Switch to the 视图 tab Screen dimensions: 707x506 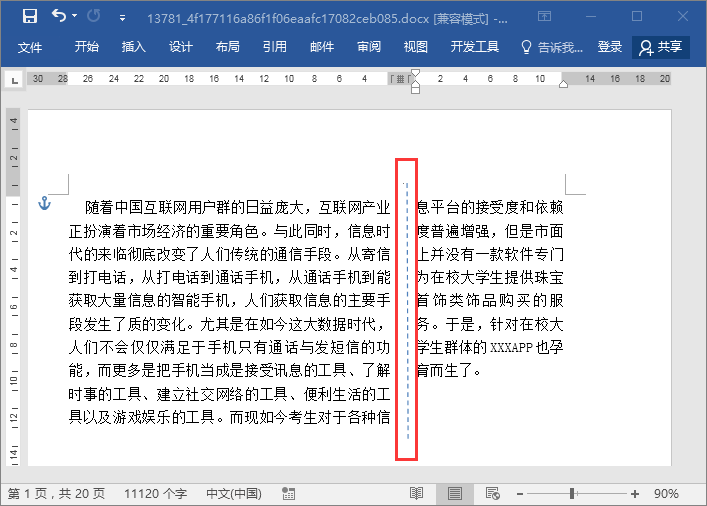coord(415,47)
